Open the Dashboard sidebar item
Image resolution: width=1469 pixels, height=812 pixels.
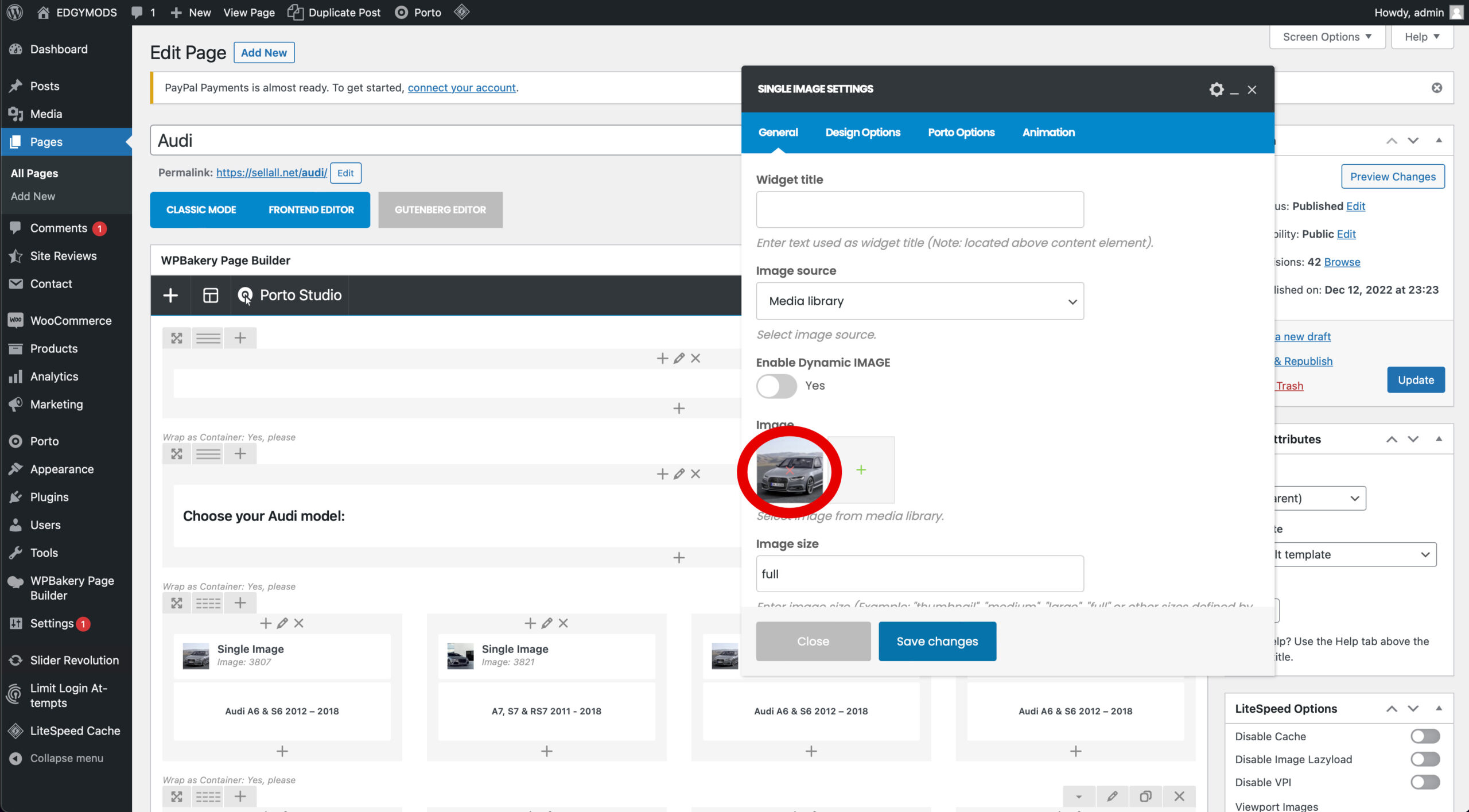[66, 49]
